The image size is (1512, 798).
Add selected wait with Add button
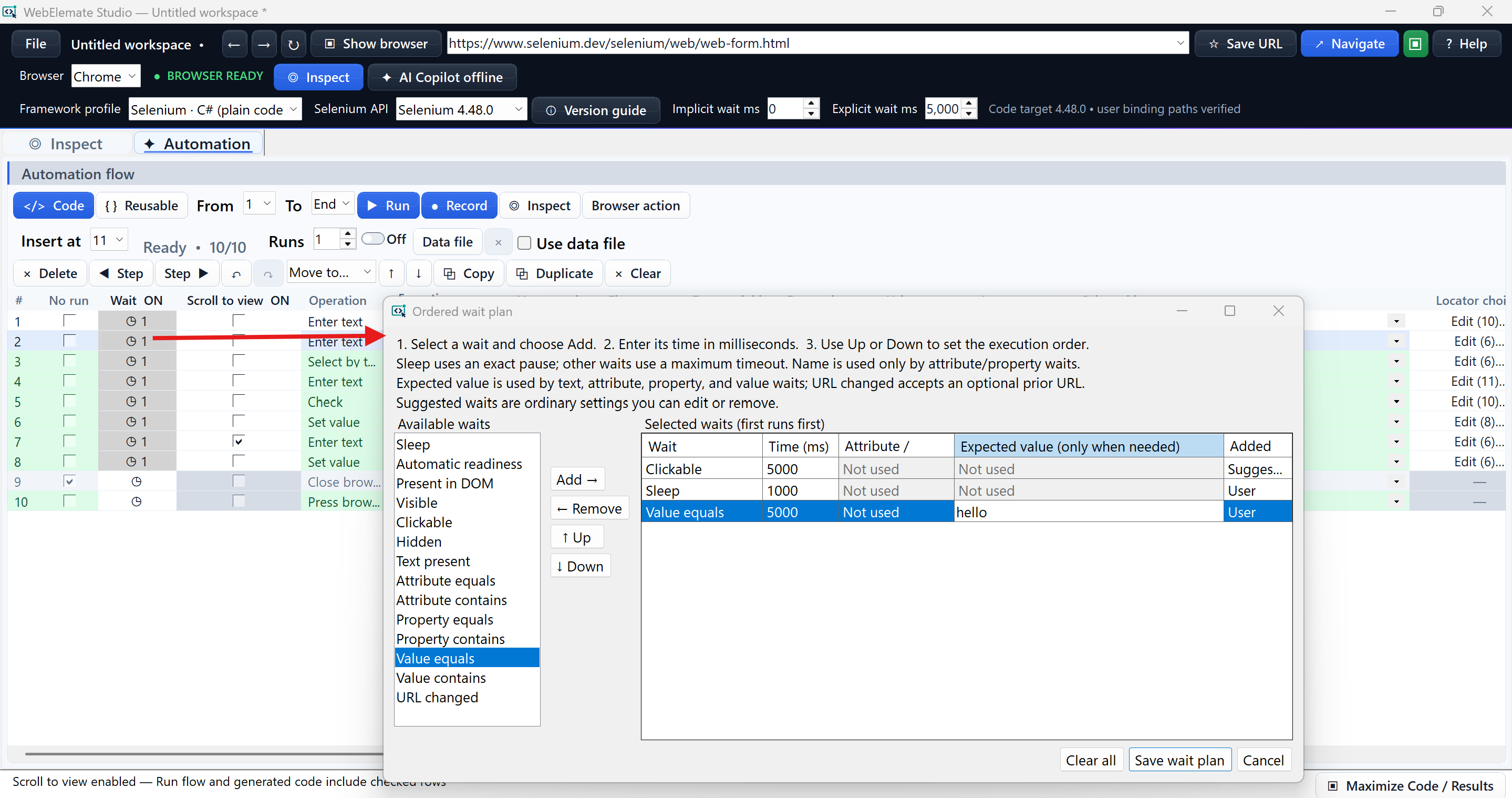[x=577, y=480]
